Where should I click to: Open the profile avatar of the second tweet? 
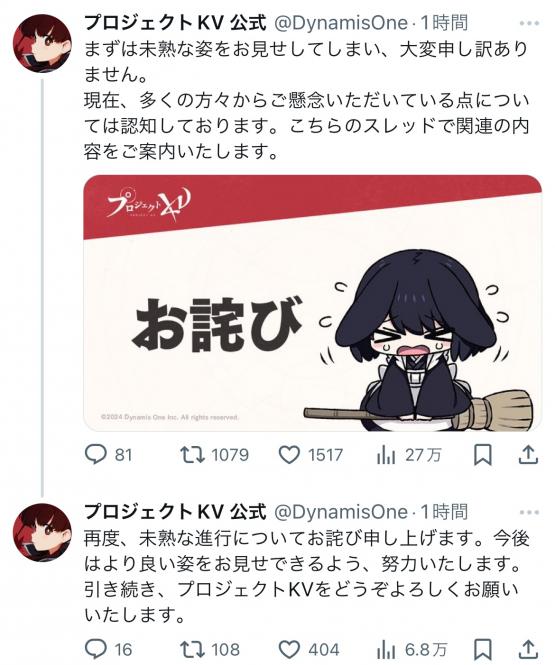42,533
